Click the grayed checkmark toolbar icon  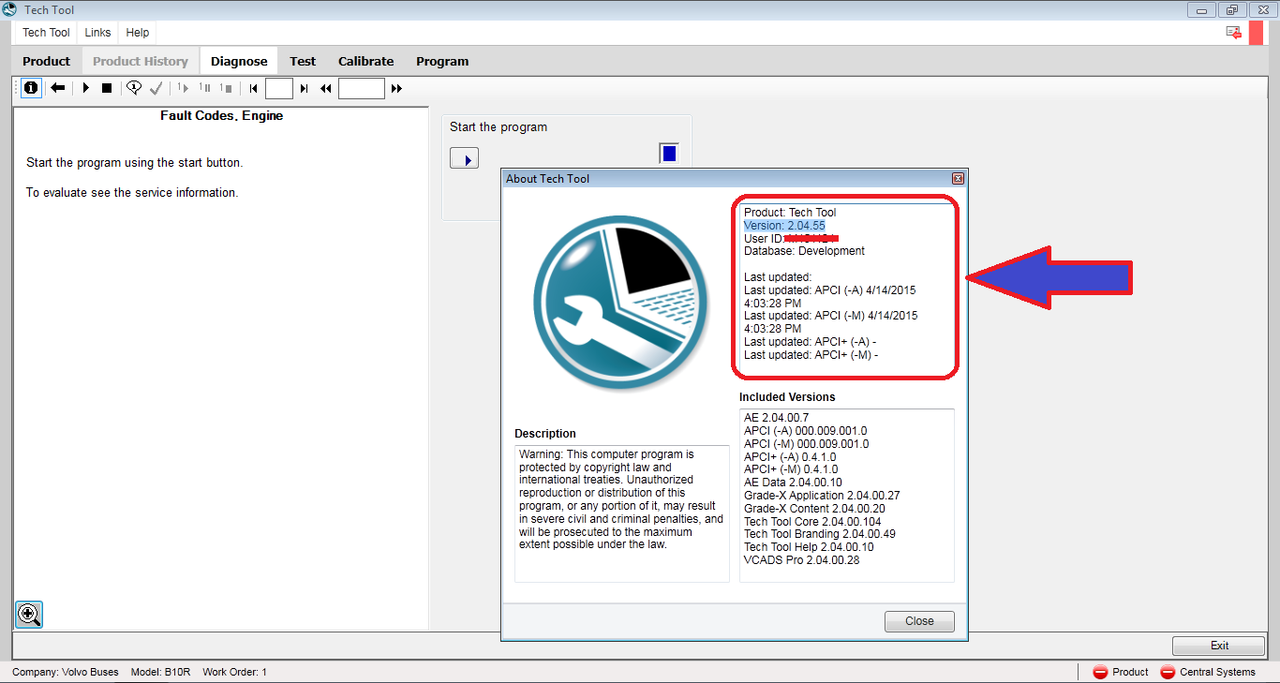pyautogui.click(x=156, y=88)
